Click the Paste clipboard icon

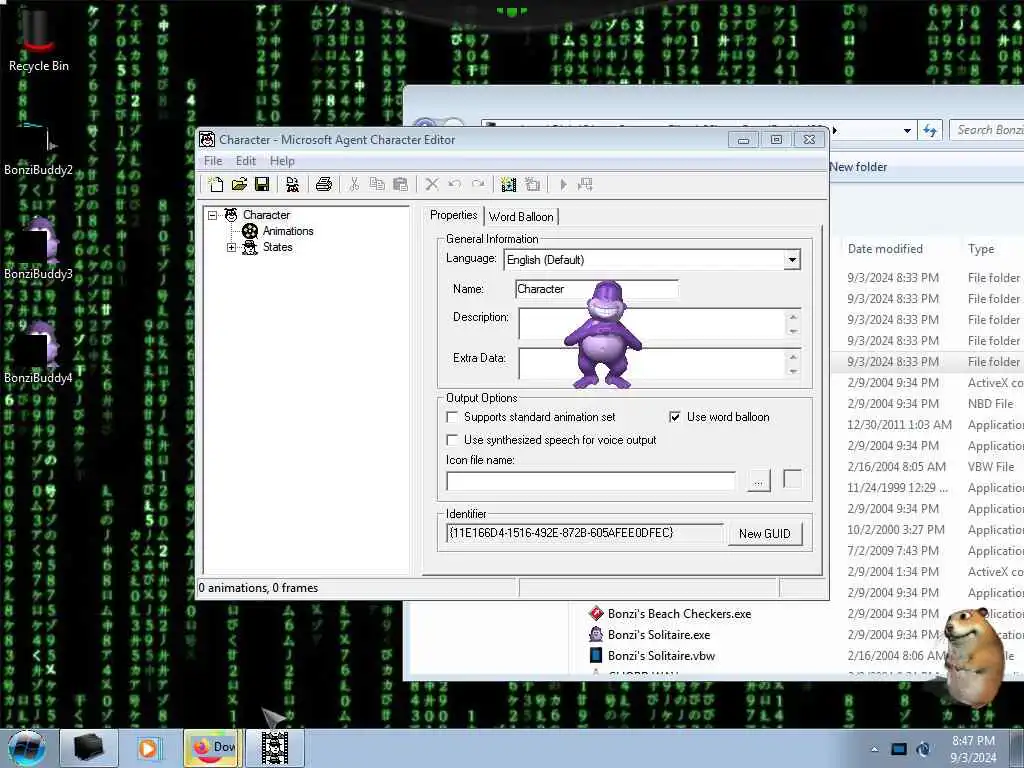click(400, 185)
